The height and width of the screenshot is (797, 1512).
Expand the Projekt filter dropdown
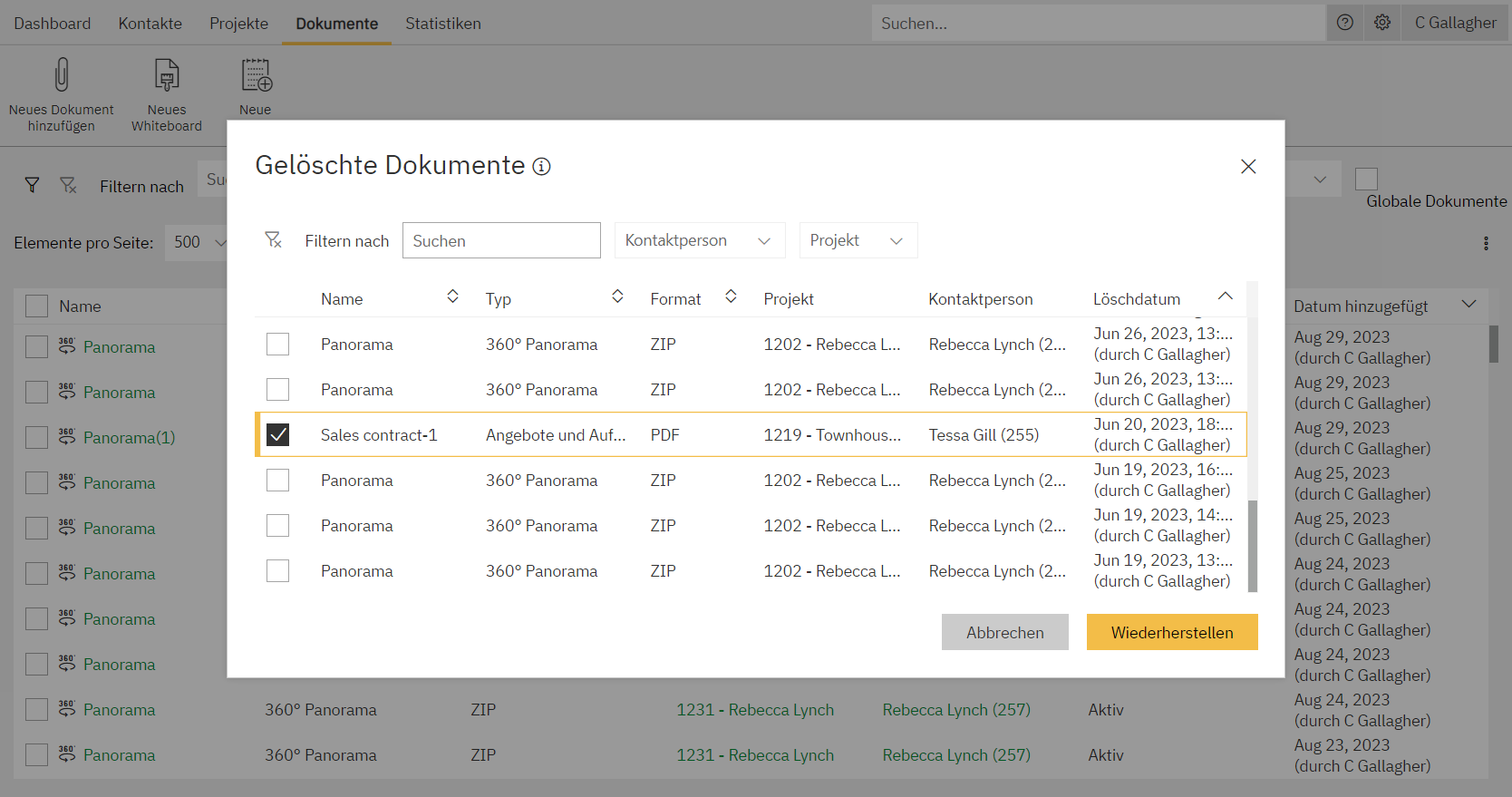(858, 240)
